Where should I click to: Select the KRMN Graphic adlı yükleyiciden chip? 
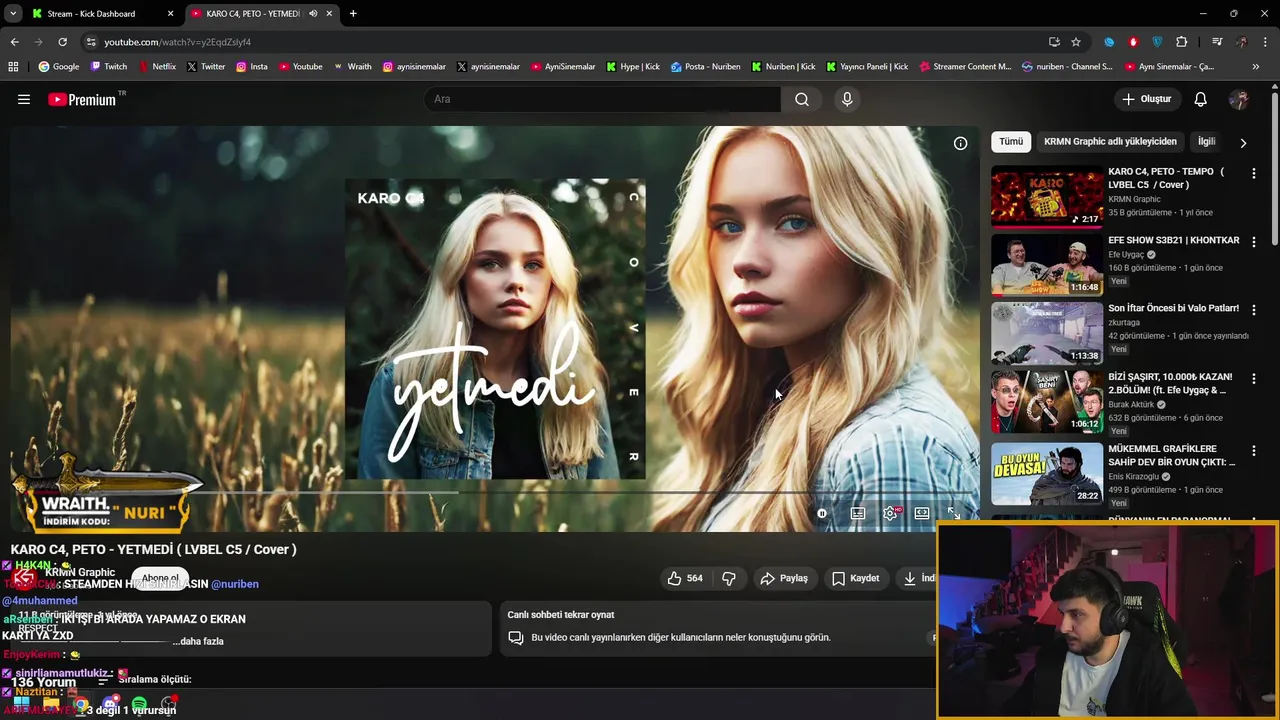tap(1110, 141)
